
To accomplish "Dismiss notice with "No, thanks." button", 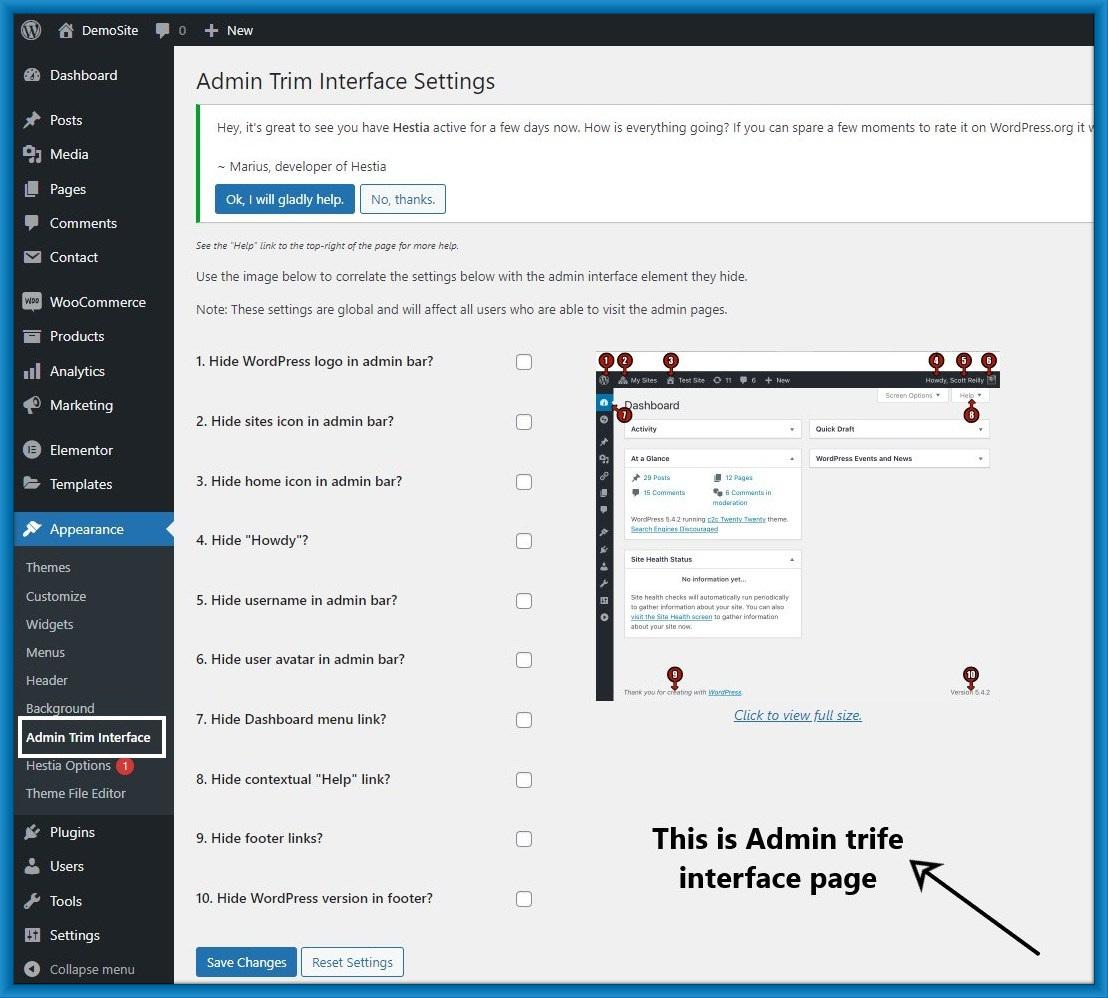I will (403, 199).
